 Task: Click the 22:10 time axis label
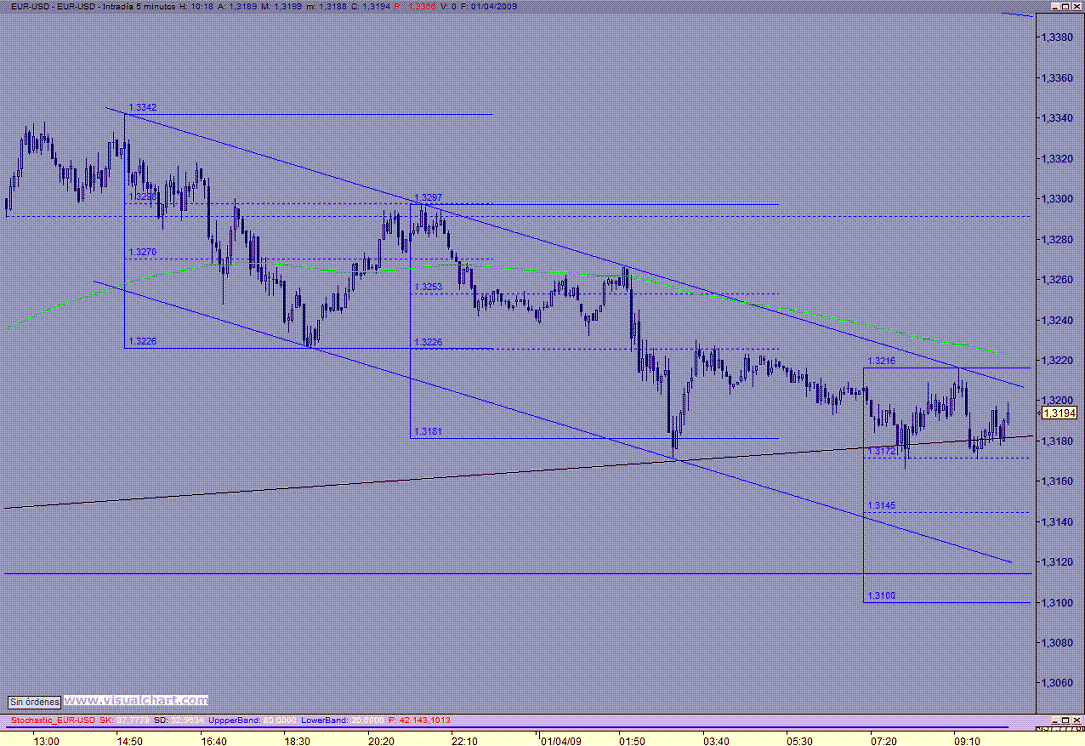(x=465, y=741)
